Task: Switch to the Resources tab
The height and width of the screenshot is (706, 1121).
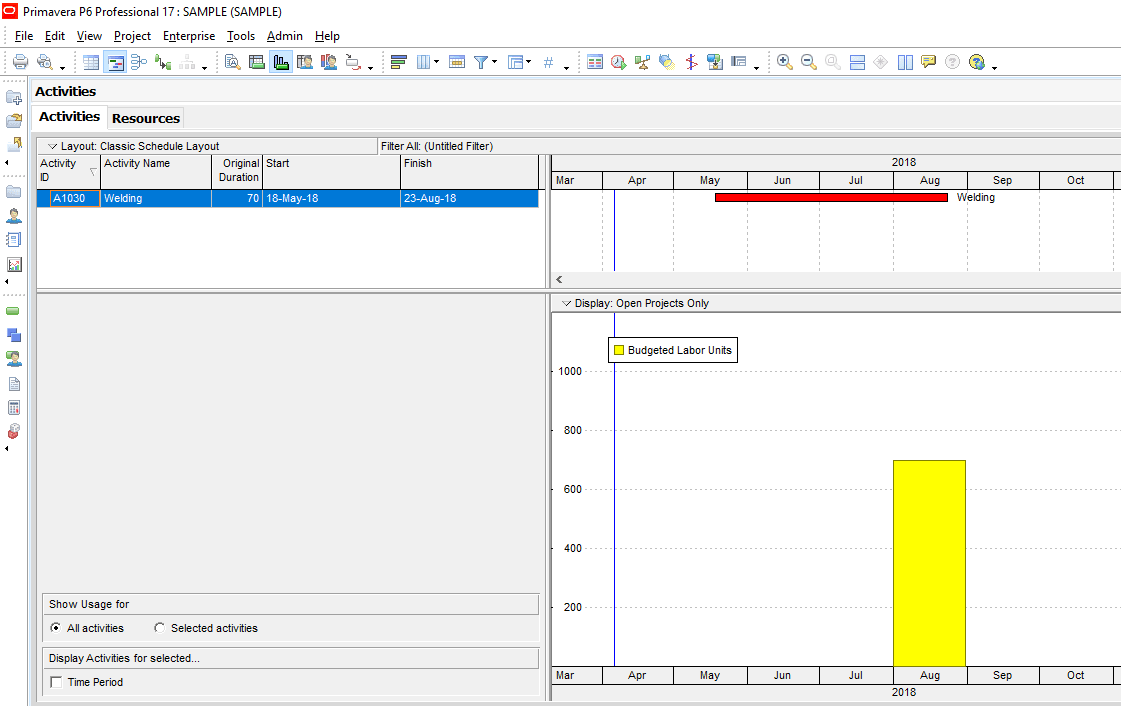Action: pyautogui.click(x=146, y=119)
